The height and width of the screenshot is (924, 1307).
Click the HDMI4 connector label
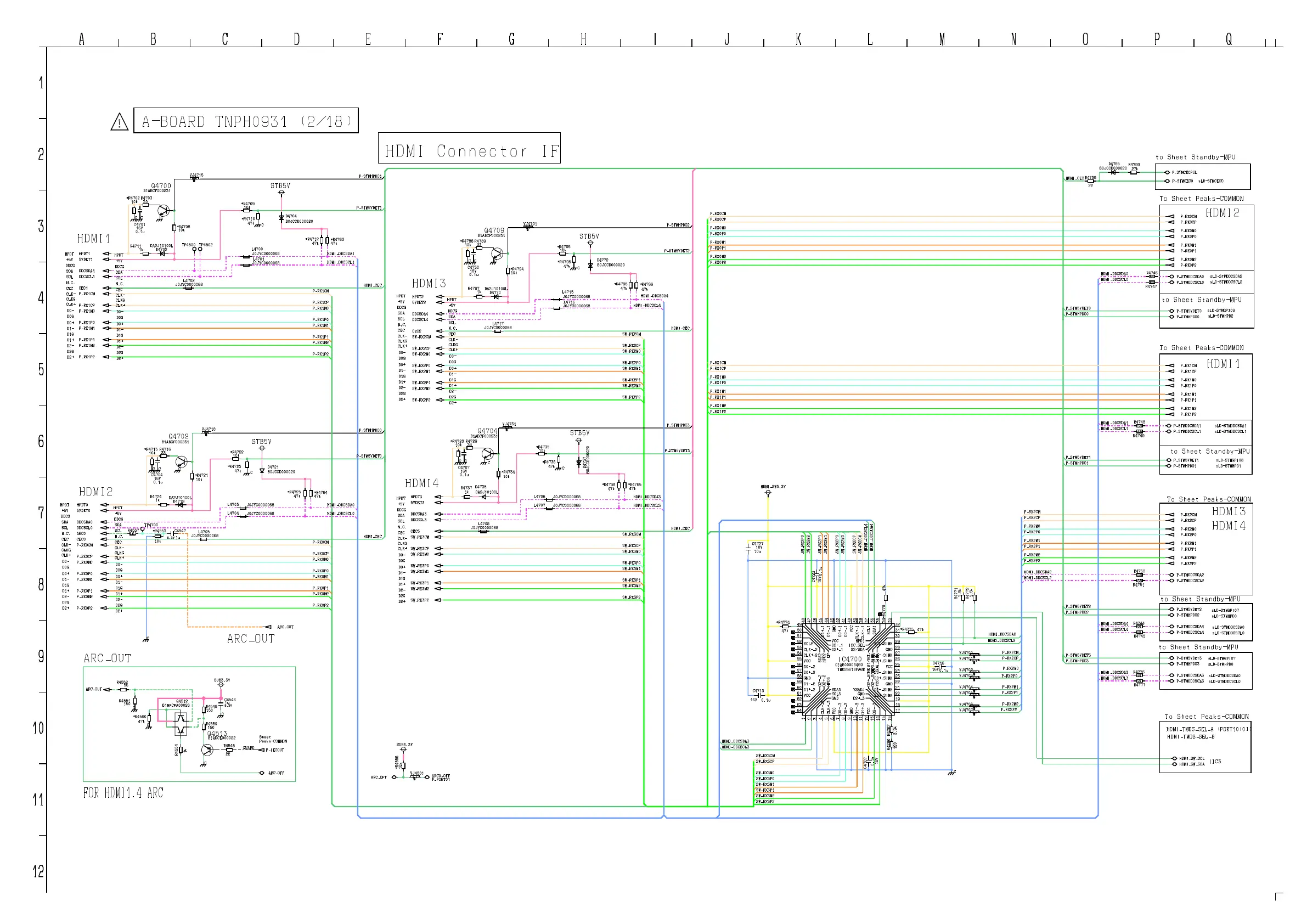tap(422, 483)
